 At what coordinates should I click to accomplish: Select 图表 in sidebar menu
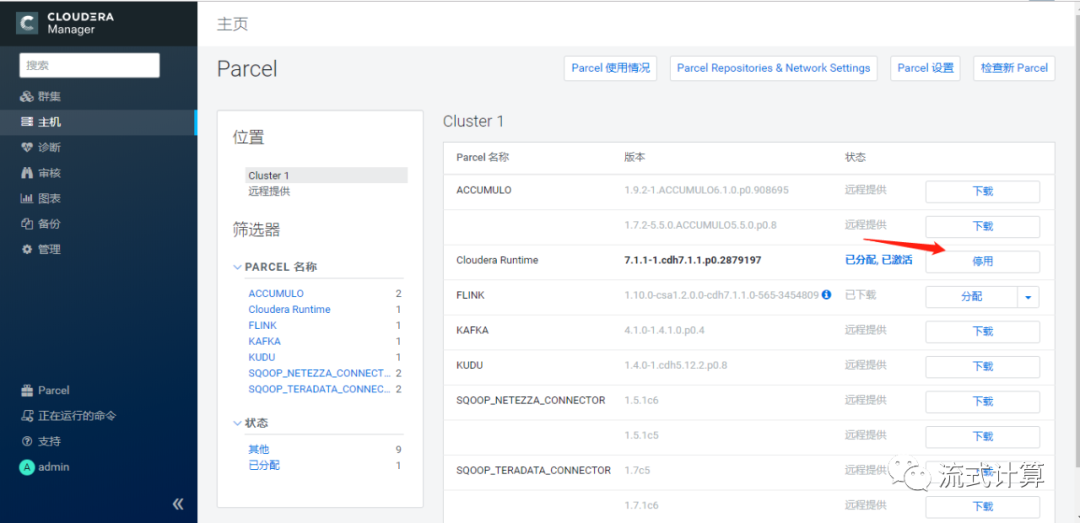50,198
